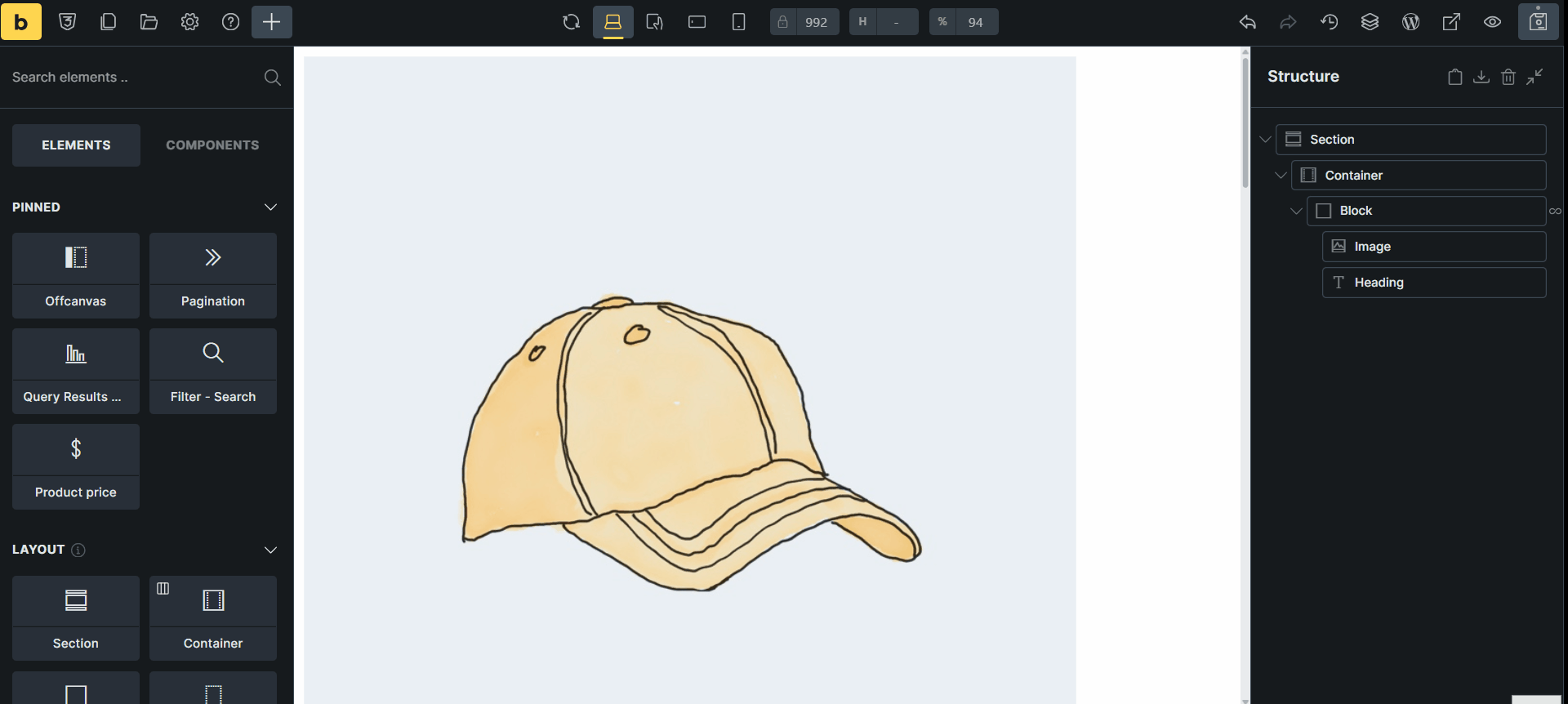Add the Product price element

tap(76, 466)
